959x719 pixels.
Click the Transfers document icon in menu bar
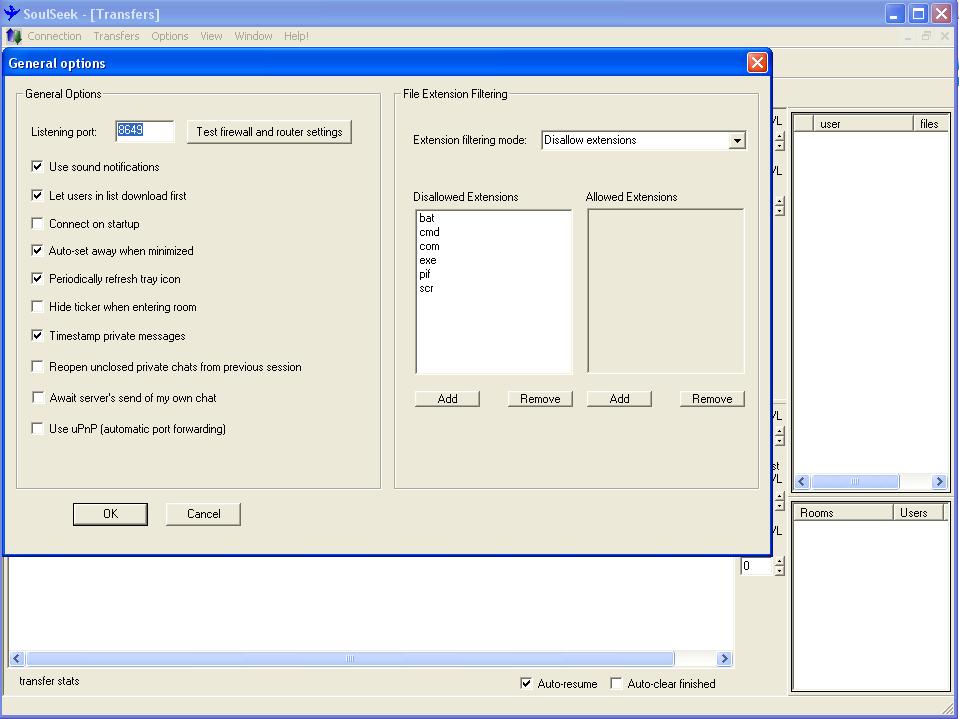pos(13,36)
